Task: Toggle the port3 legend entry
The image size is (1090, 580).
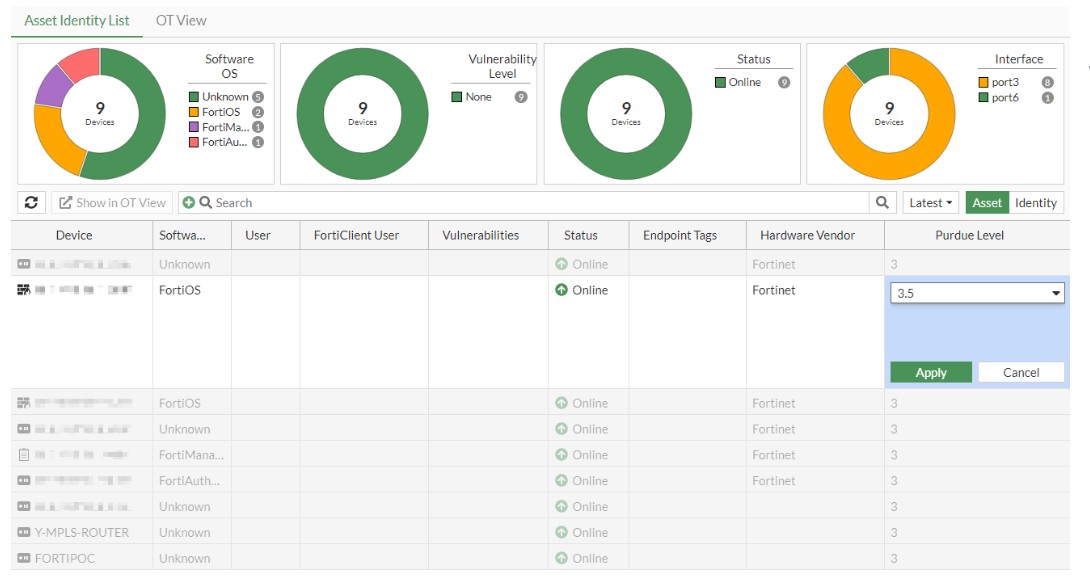Action: click(1004, 82)
